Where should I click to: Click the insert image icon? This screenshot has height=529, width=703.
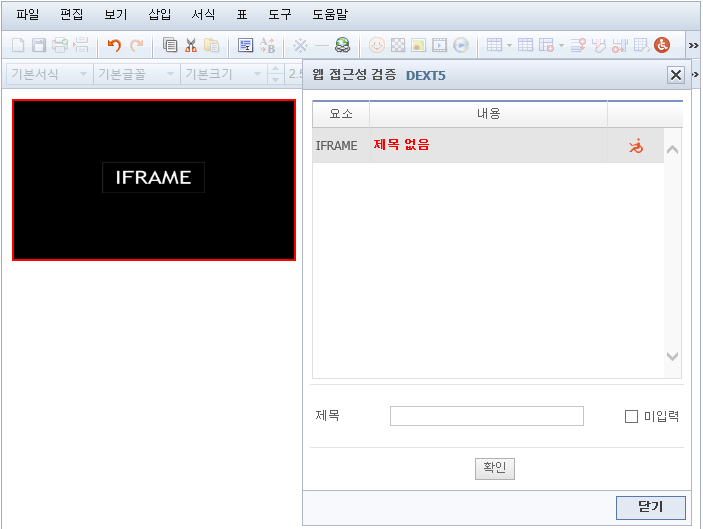(x=418, y=45)
